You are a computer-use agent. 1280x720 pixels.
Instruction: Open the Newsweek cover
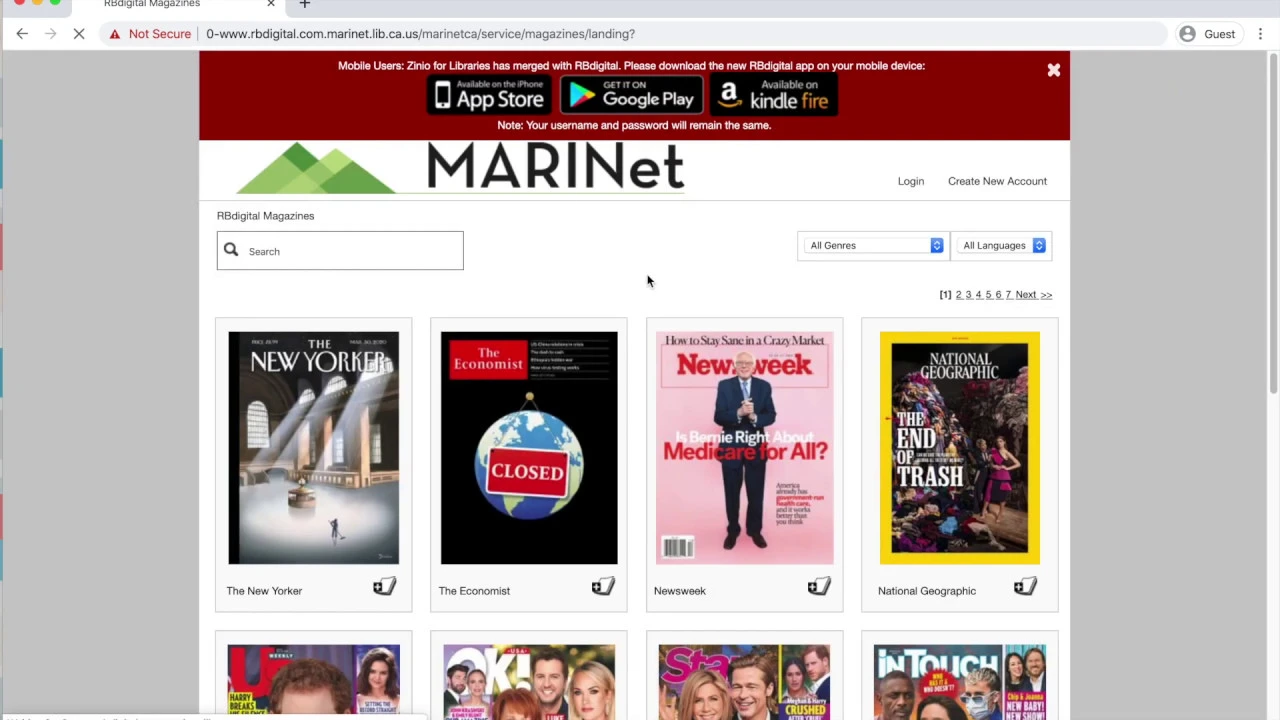pyautogui.click(x=744, y=448)
